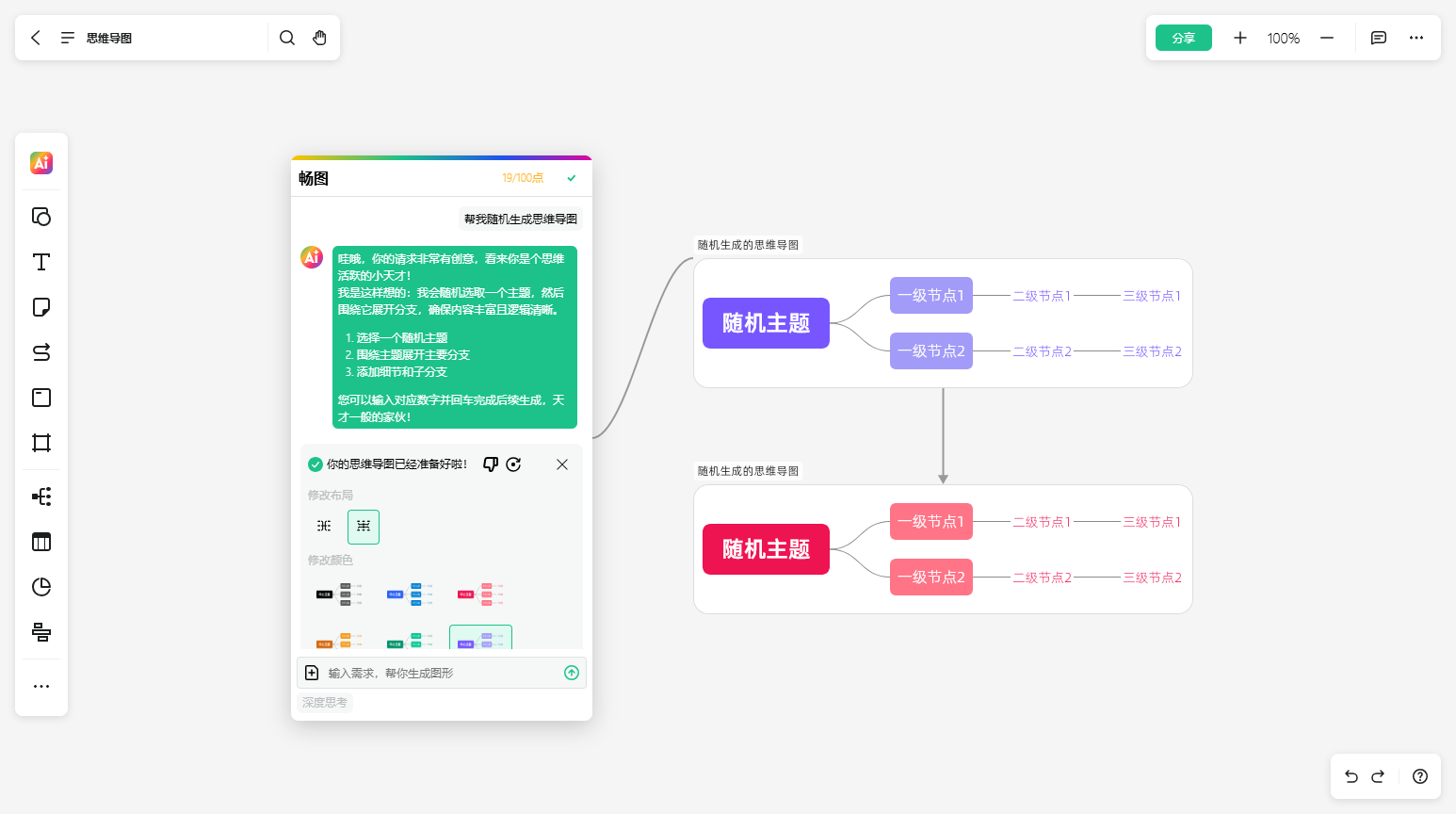Select the Frame tool in the sidebar
Viewport: 1456px width, 814px height.
tap(41, 443)
